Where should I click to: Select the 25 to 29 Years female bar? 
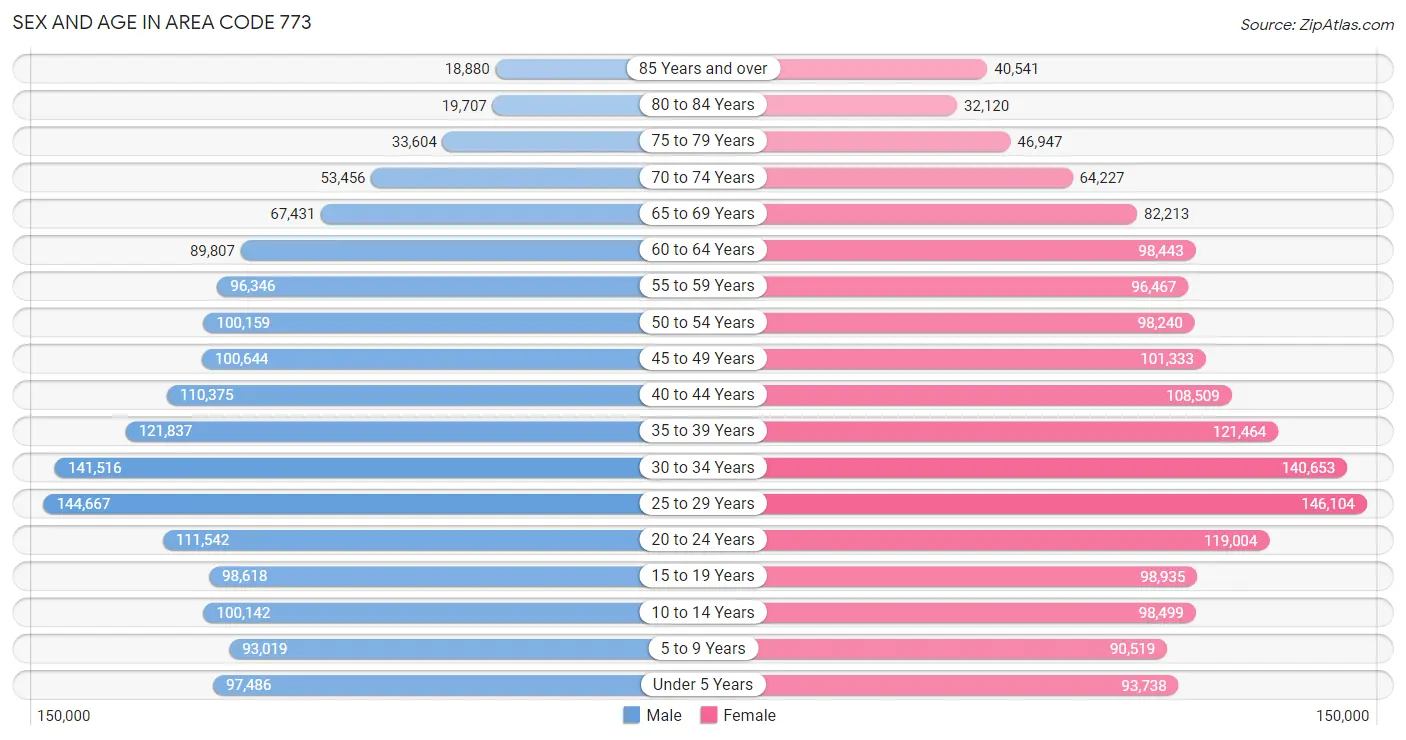click(1035, 504)
